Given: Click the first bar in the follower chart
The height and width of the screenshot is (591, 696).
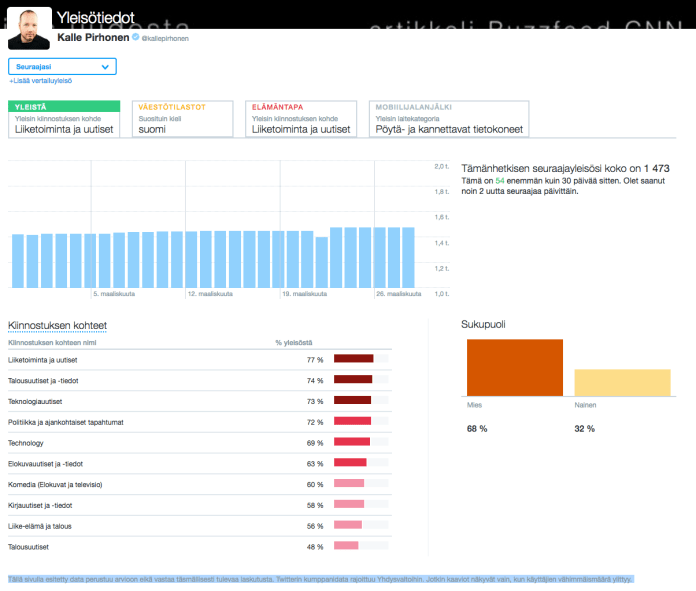Looking at the screenshot, I should click(18, 261).
